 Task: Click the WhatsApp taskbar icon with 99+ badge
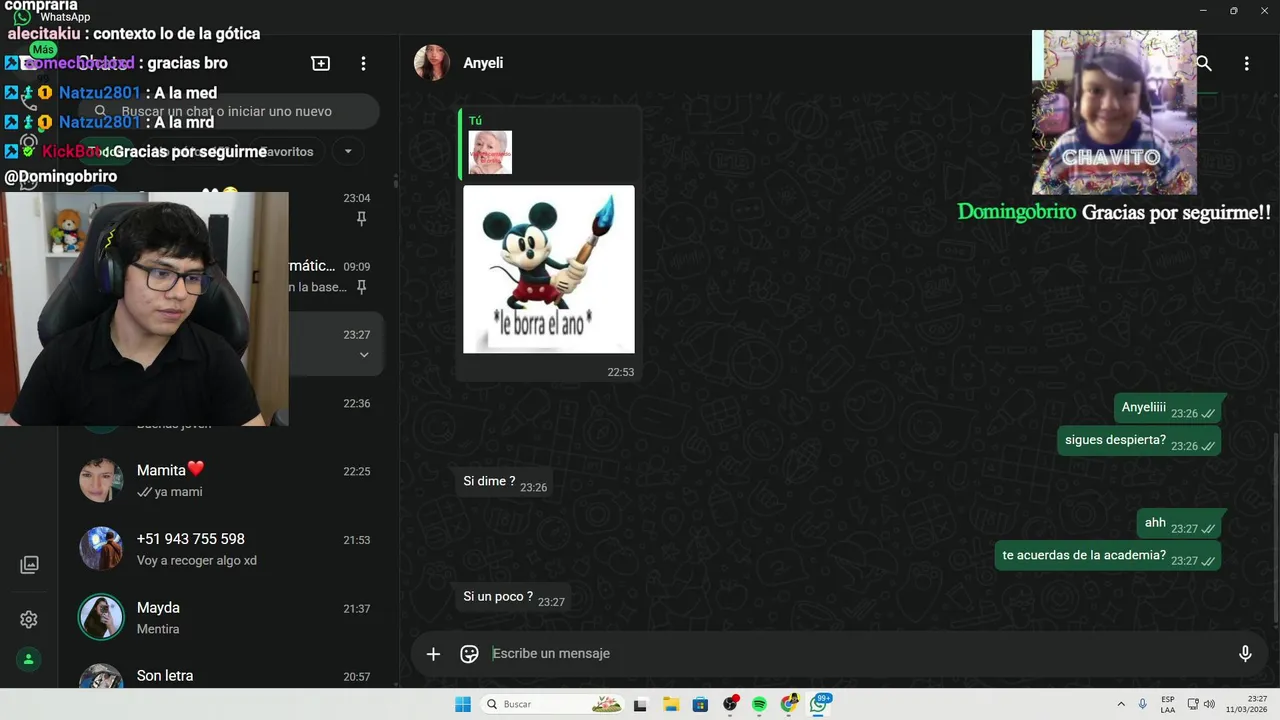819,703
